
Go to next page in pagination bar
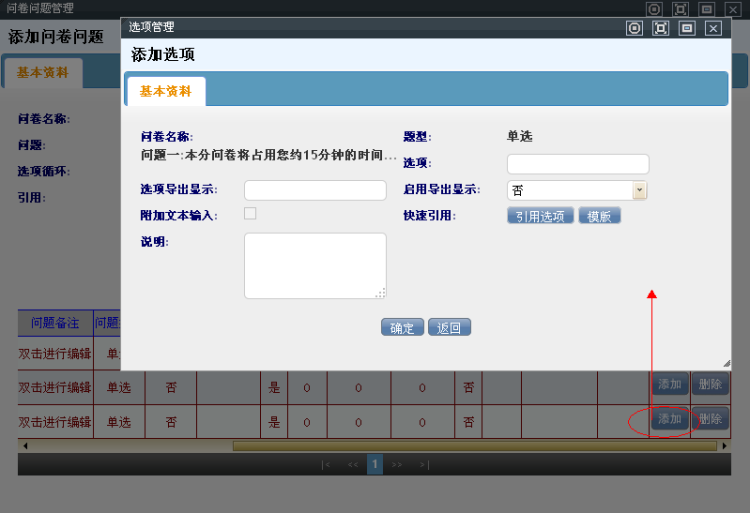tap(397, 465)
